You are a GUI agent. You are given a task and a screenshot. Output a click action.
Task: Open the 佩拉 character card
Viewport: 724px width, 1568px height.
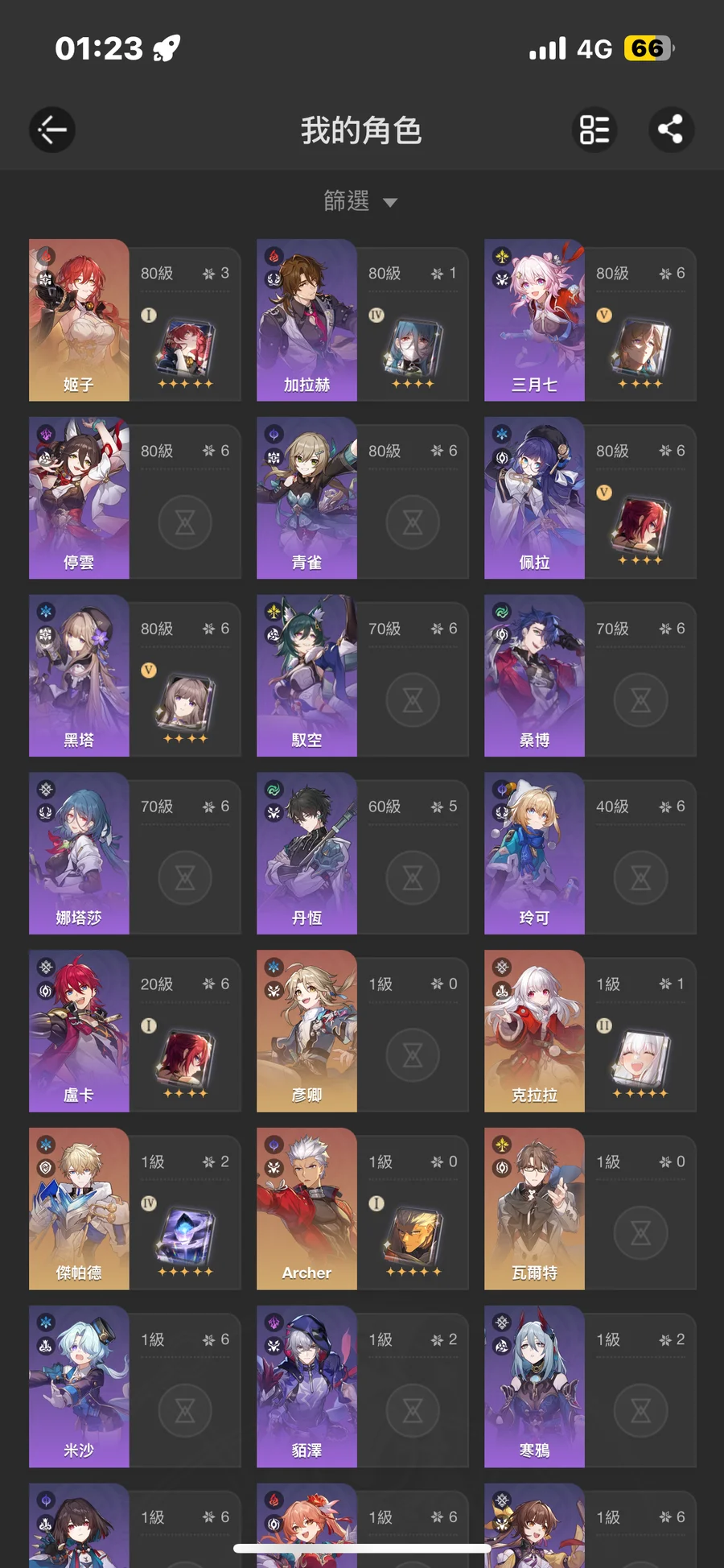coord(590,497)
